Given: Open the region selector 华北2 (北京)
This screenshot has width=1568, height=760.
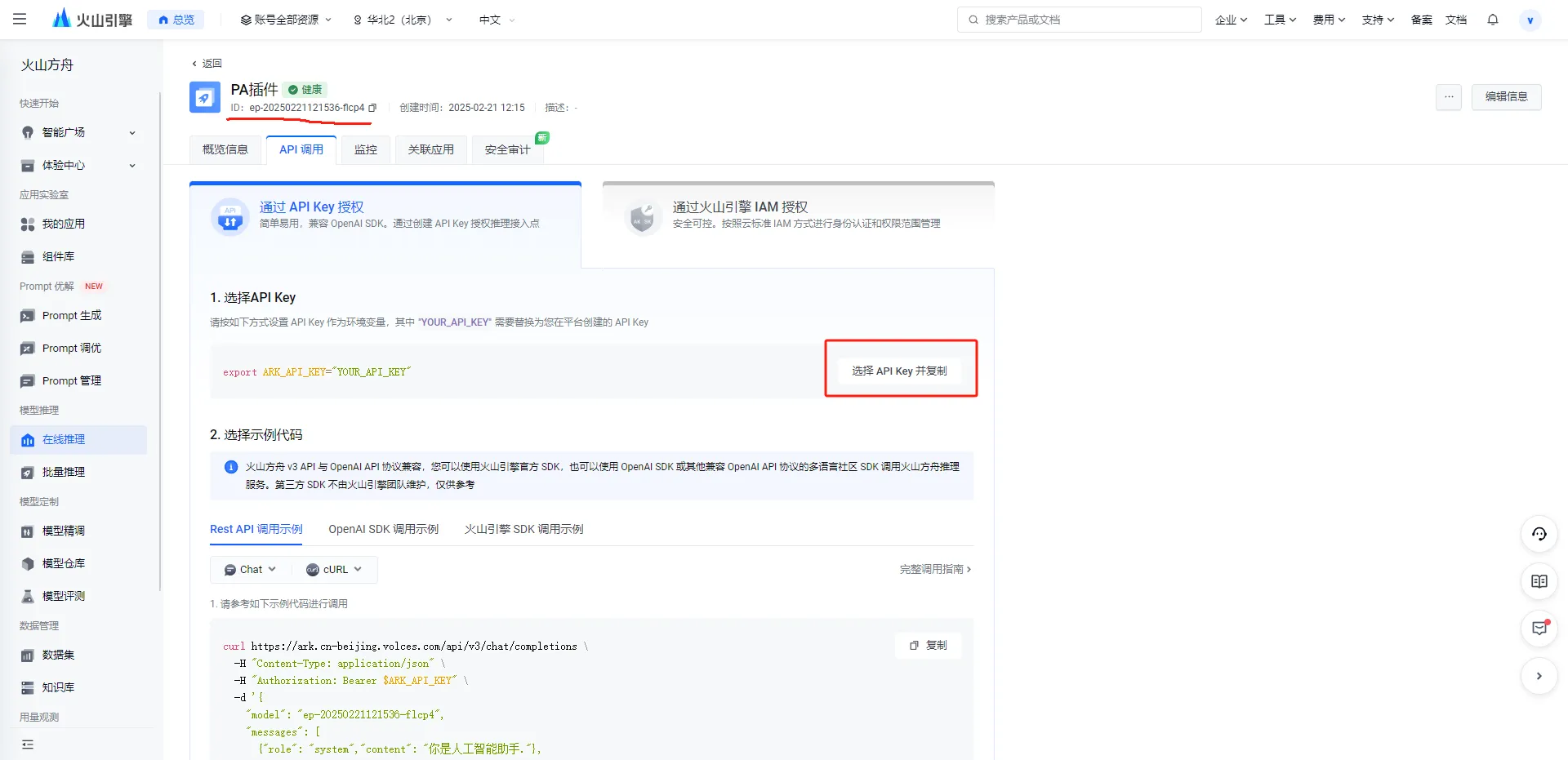Looking at the screenshot, I should (x=402, y=20).
